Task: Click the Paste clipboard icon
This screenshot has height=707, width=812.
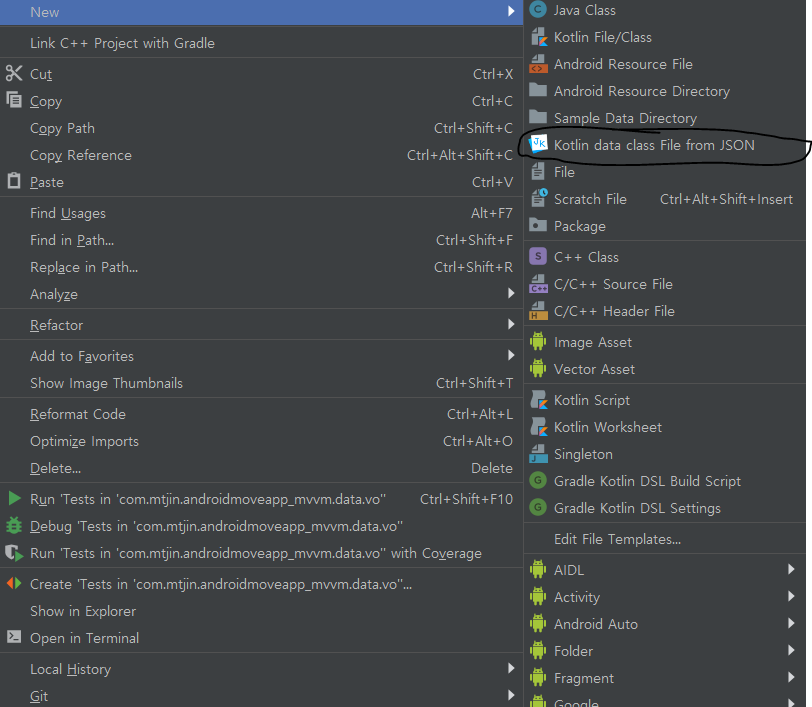Action: [x=14, y=181]
